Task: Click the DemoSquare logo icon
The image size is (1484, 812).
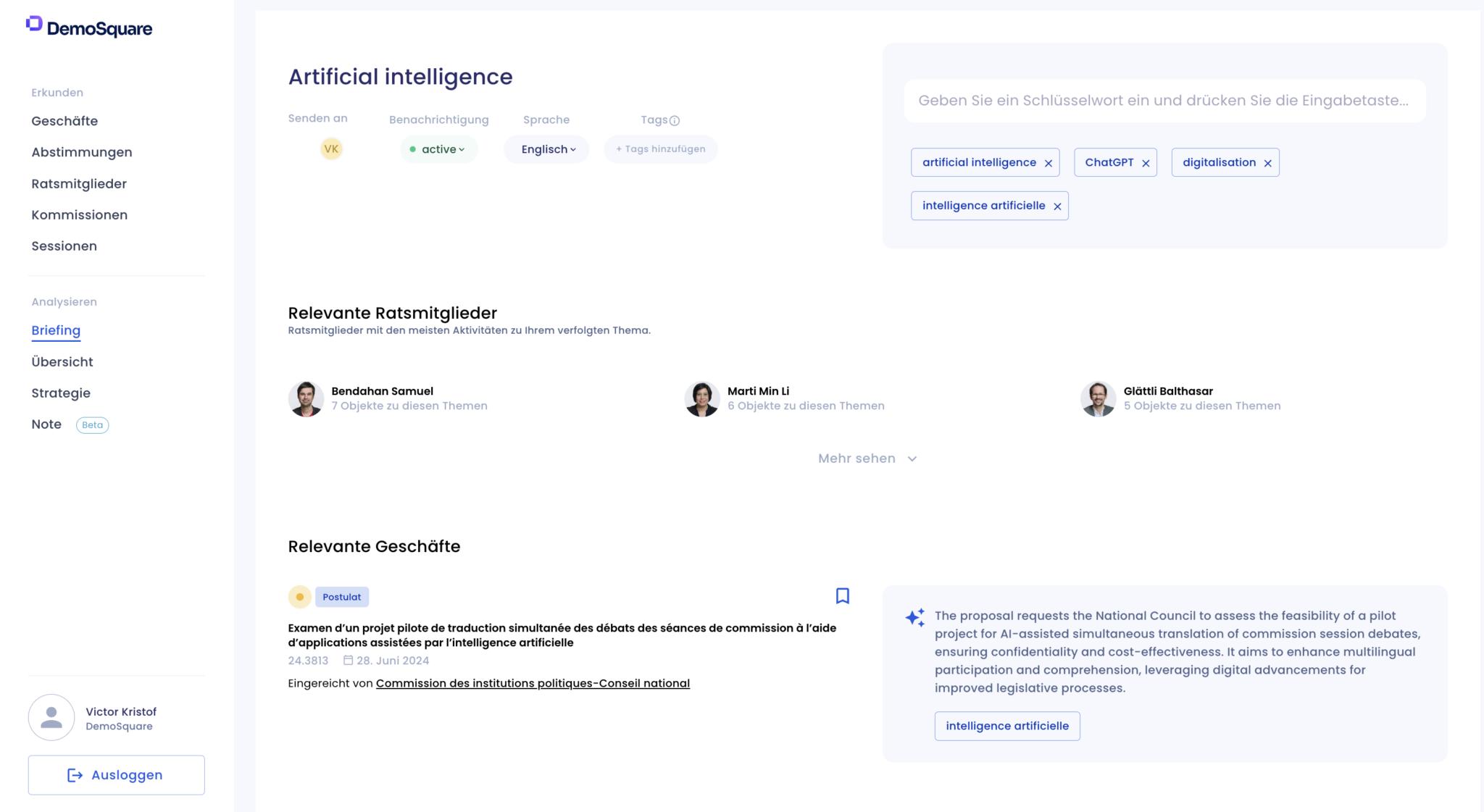Action: (x=34, y=24)
